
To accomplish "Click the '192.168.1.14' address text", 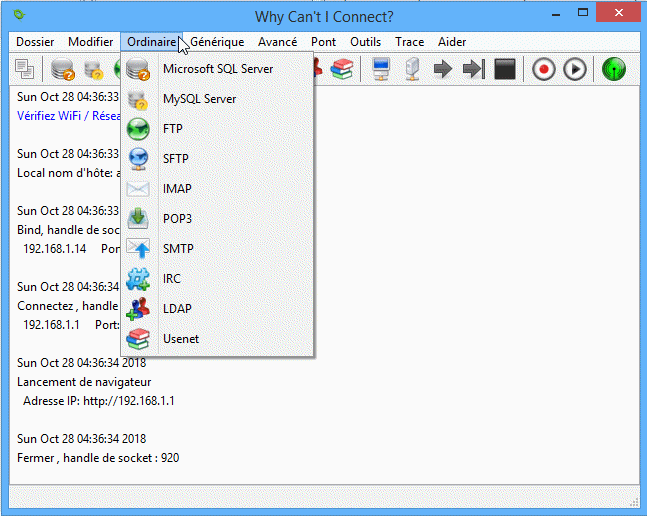I will coord(54,249).
